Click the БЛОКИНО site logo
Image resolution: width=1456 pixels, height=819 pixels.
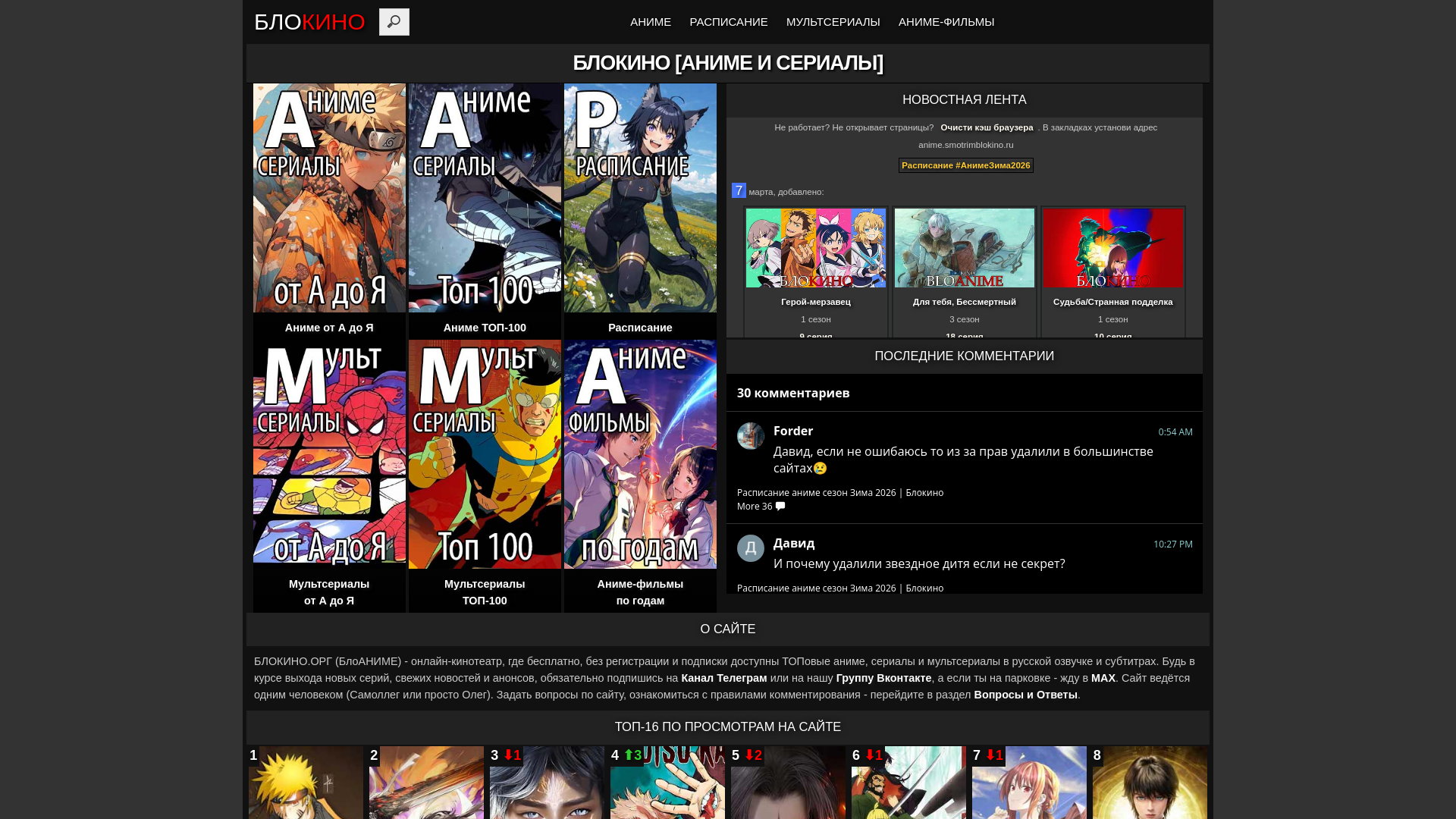309,22
